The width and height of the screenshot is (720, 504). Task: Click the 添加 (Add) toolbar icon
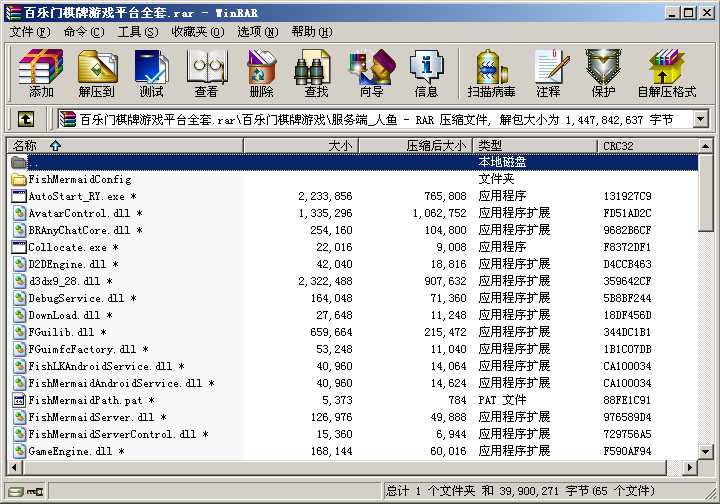pos(40,73)
